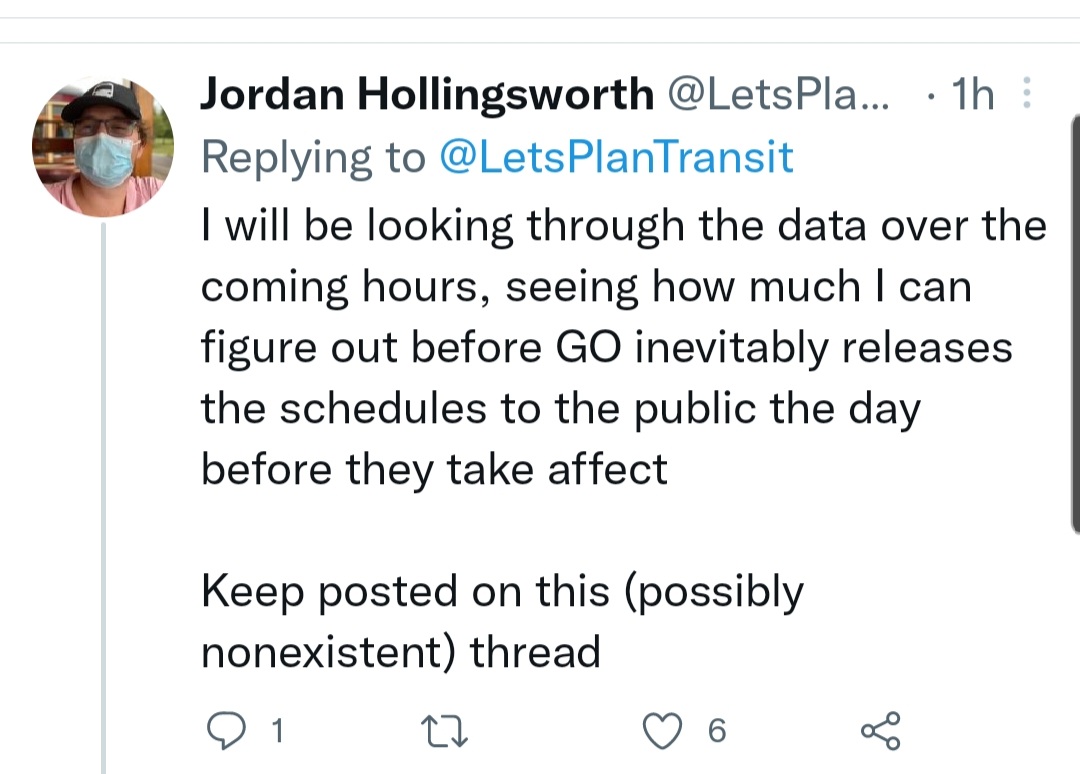Open the @LetsPlanTransit mention link
Image resolution: width=1080 pixels, height=774 pixels.
[x=616, y=158]
